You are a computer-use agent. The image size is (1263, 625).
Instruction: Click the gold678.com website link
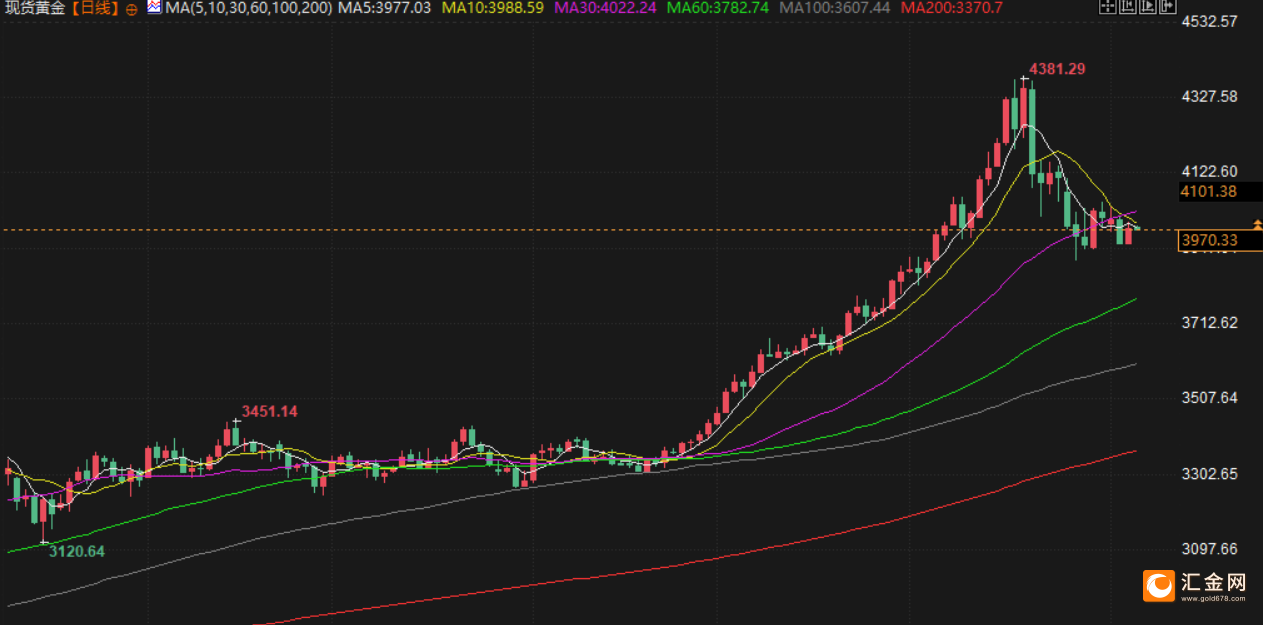(x=1212, y=598)
